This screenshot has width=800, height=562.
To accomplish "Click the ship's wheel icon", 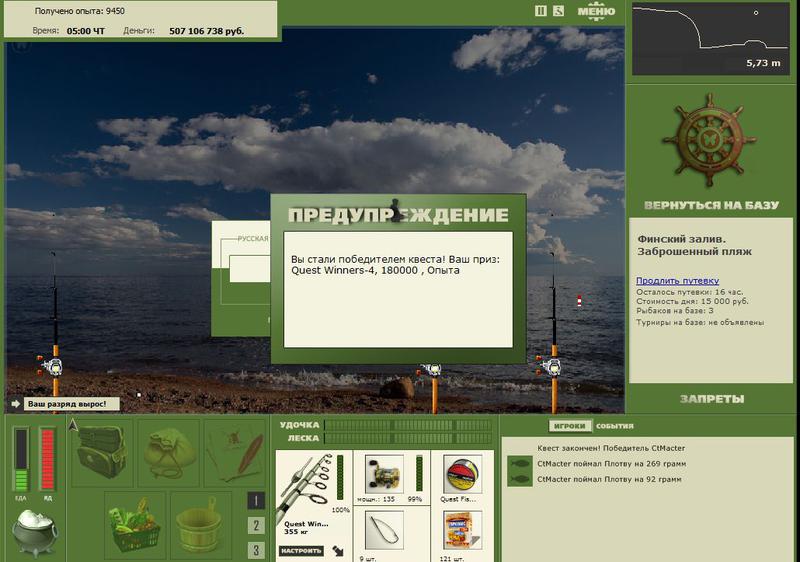I will point(709,139).
